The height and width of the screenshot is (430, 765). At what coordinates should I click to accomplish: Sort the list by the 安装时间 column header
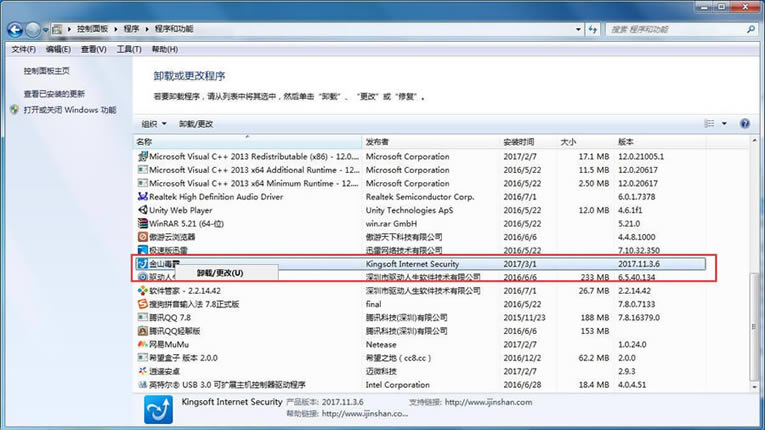coord(520,142)
